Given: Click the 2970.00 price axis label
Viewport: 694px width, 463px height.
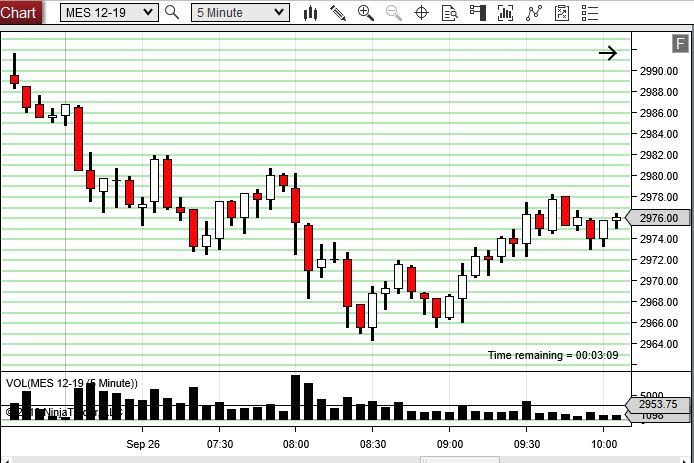Looking at the screenshot, I should coord(659,281).
